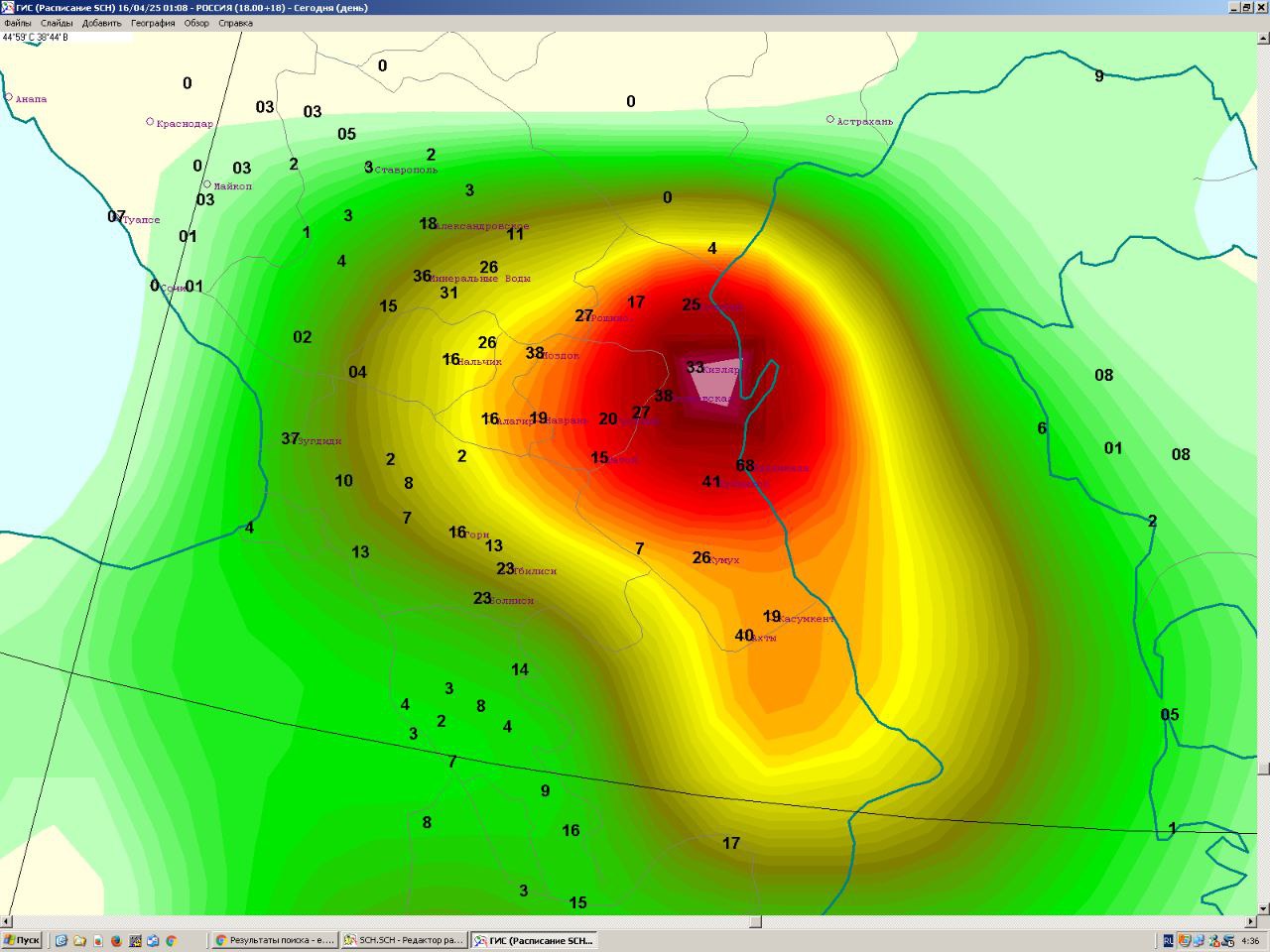Click the system tray clock

click(x=1250, y=941)
